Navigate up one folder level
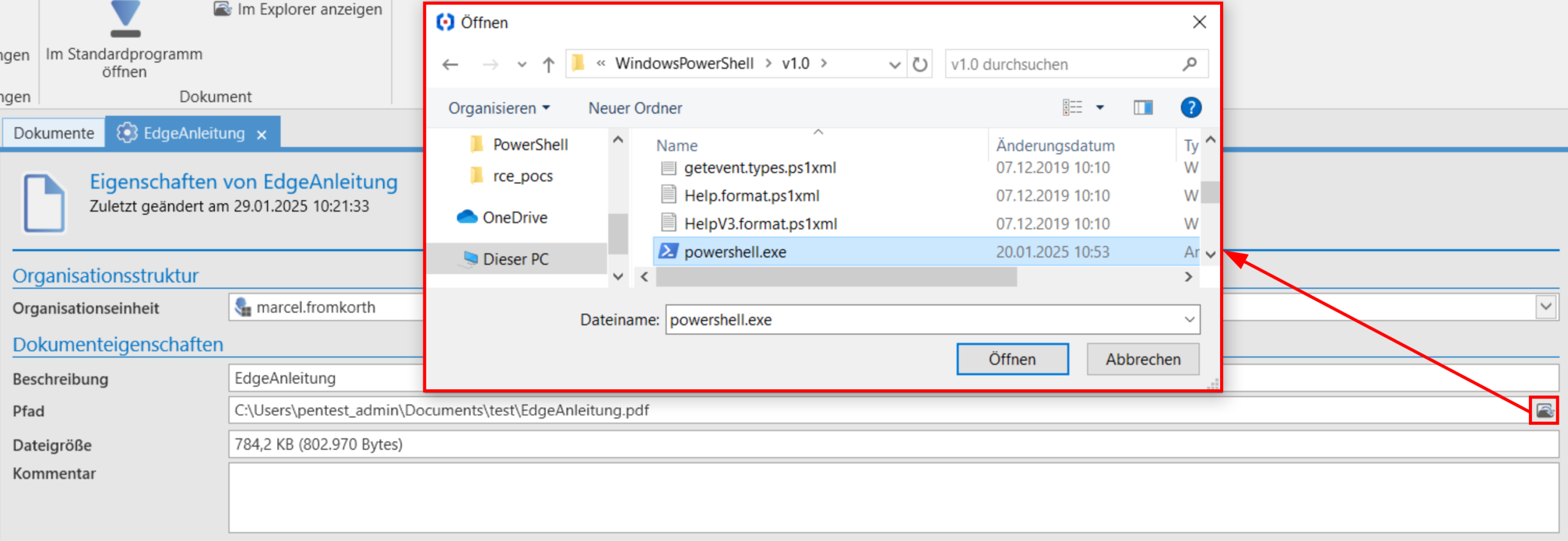 coord(548,64)
